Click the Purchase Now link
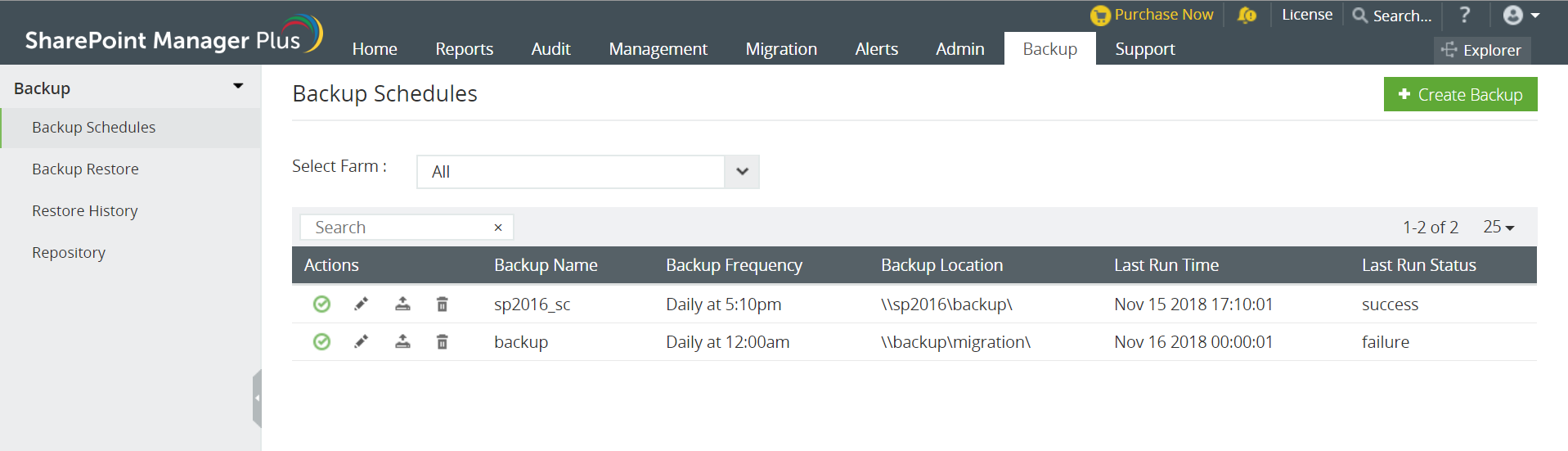Screen dimensions: 1568x451 click(x=1162, y=15)
